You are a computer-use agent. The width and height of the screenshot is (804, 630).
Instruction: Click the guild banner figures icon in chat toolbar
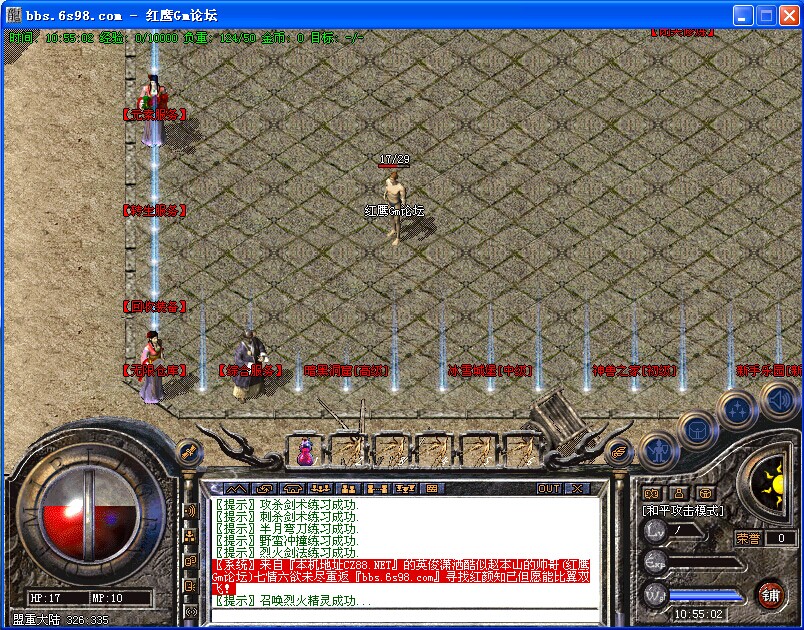pos(405,489)
